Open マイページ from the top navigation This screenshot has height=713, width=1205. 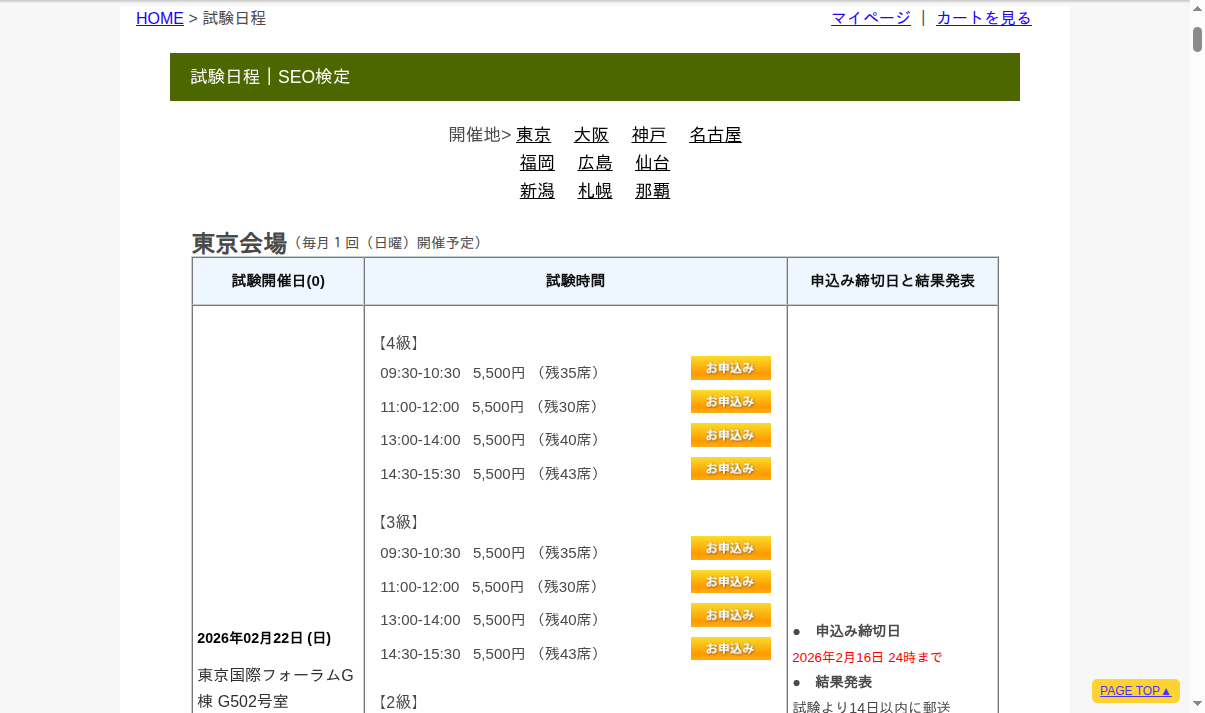pyautogui.click(x=869, y=18)
